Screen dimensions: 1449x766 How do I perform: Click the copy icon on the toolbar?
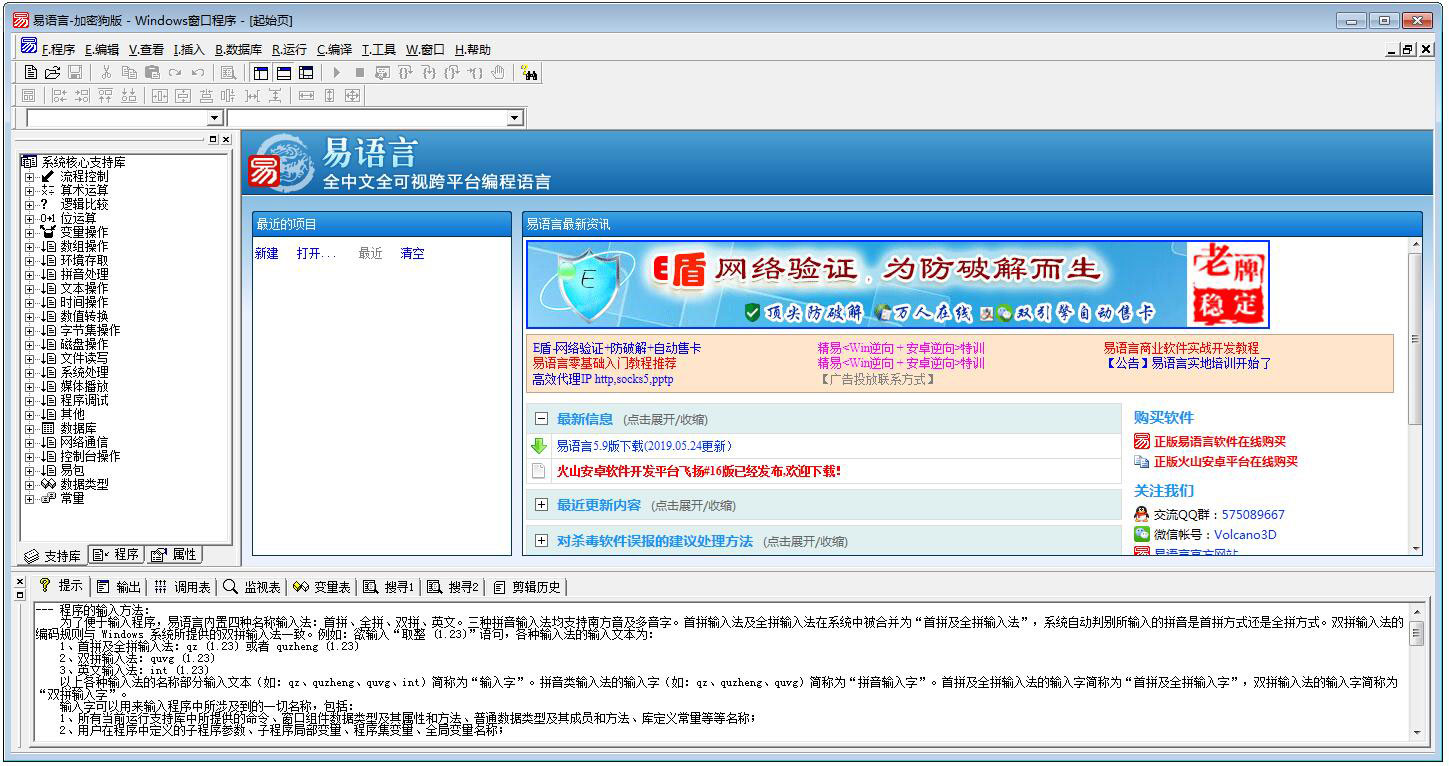coord(131,72)
